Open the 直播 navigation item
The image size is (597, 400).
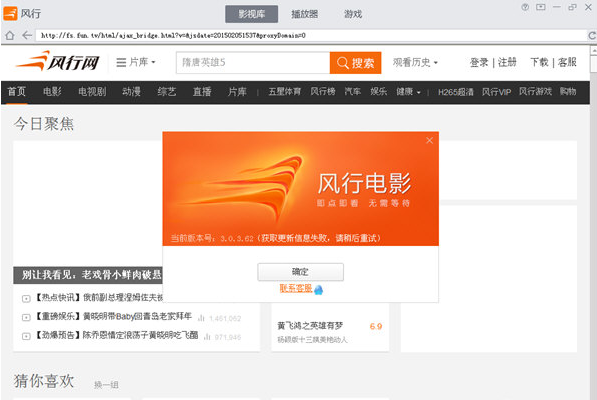point(202,92)
